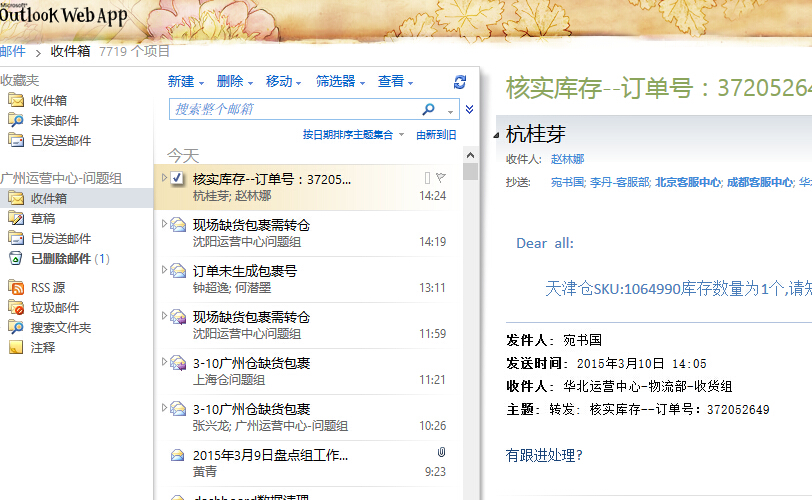Click the 邮件 breadcrumb link
The width and height of the screenshot is (812, 500).
[12, 51]
